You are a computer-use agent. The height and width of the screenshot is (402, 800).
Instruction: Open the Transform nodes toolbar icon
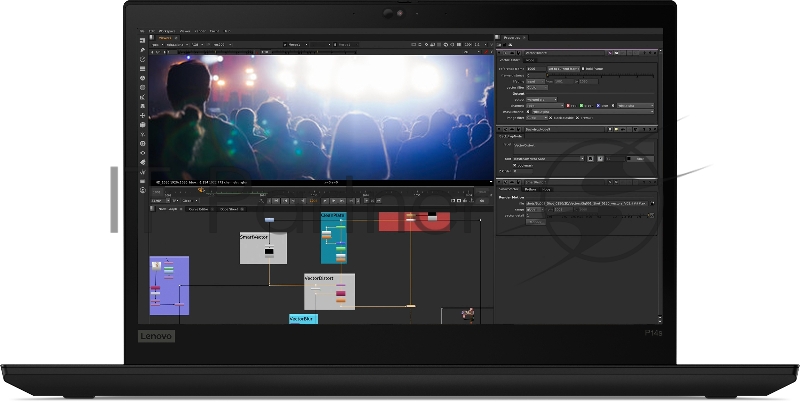(143, 115)
